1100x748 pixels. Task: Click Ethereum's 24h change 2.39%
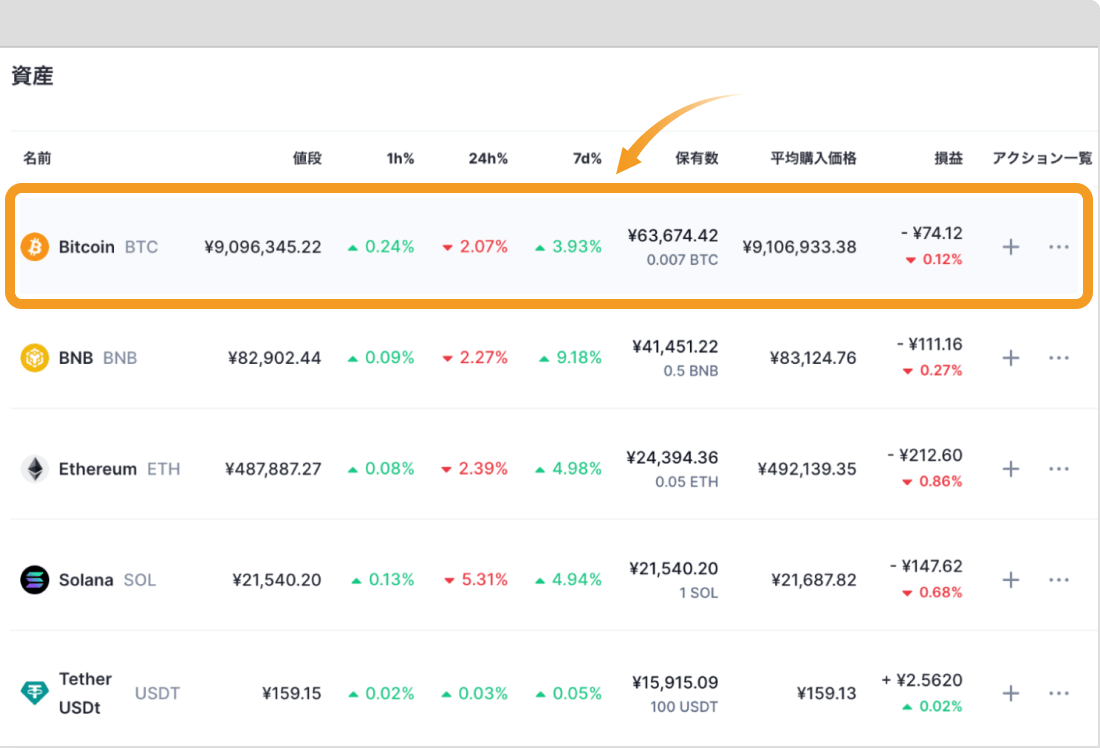click(x=474, y=469)
